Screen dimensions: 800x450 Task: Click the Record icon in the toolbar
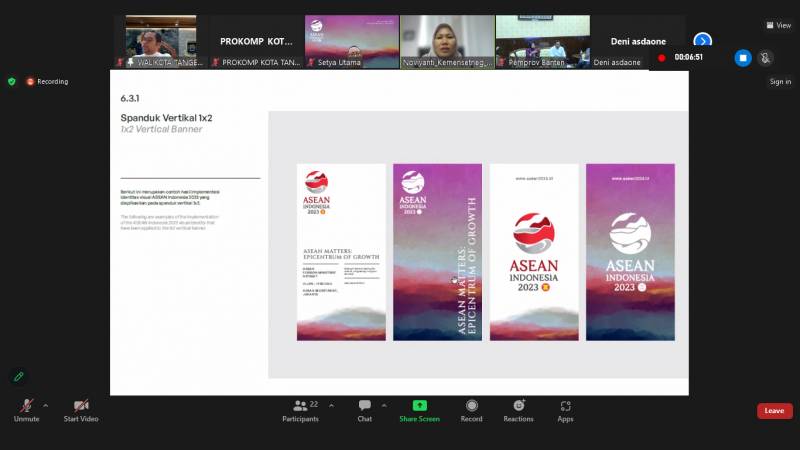472,407
